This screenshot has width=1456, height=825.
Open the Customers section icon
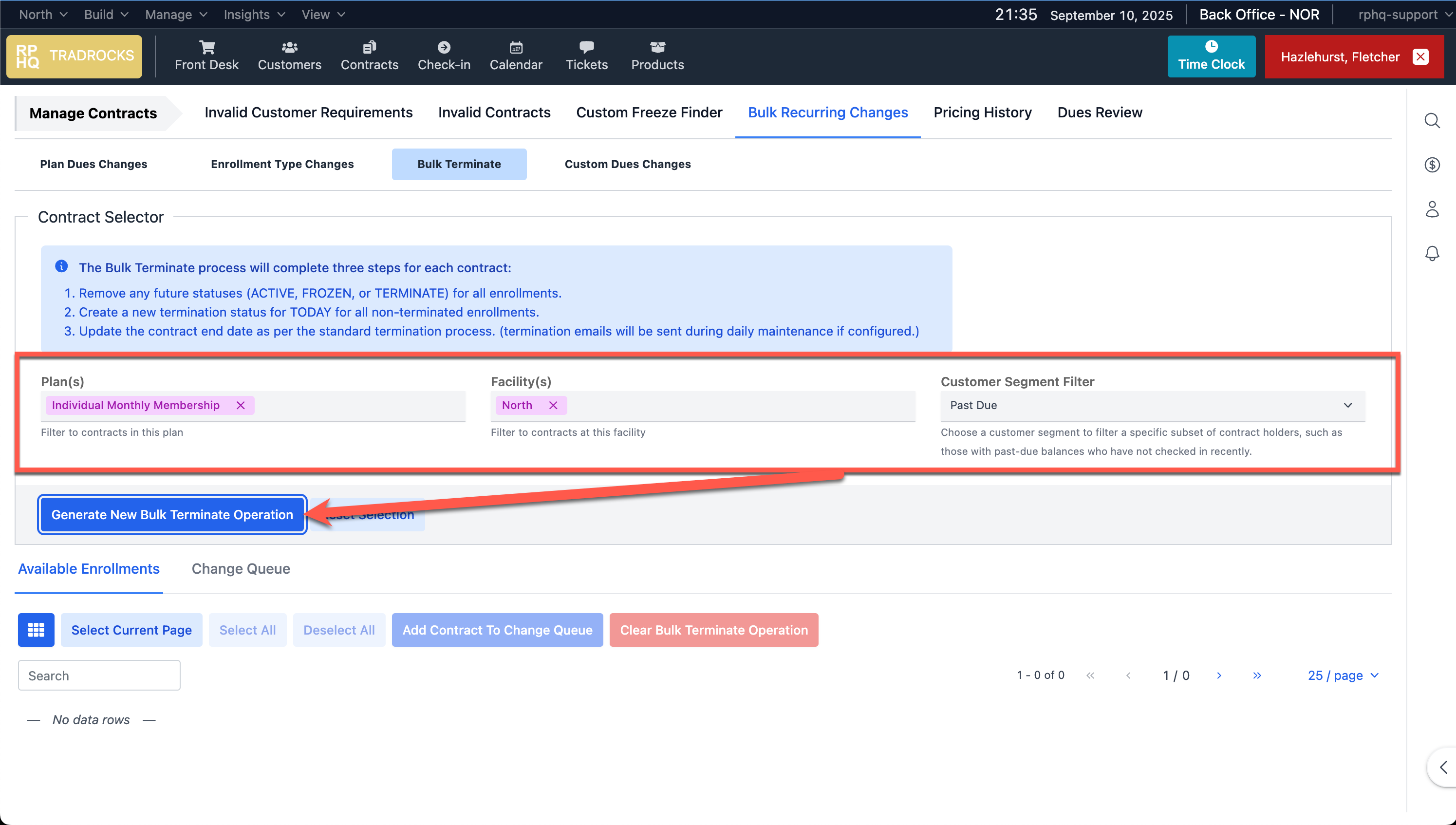(x=290, y=47)
